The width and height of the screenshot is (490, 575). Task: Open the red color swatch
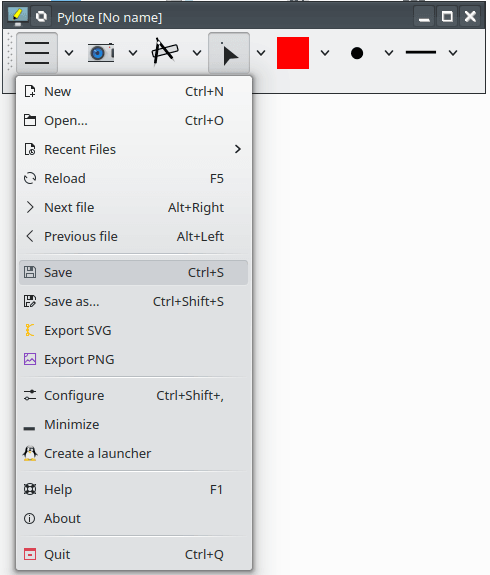293,53
